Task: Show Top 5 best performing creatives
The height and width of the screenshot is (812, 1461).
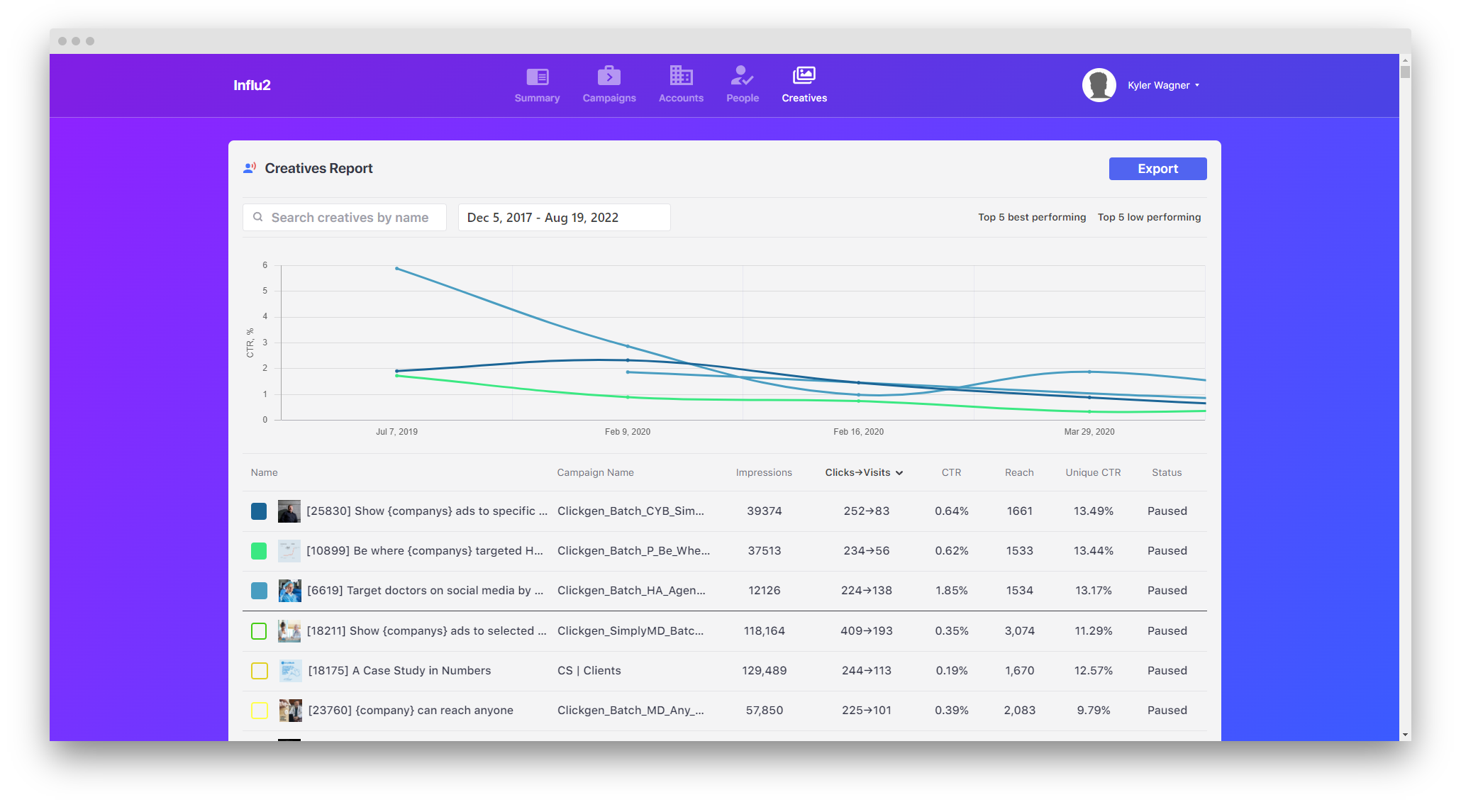Action: coord(1031,218)
